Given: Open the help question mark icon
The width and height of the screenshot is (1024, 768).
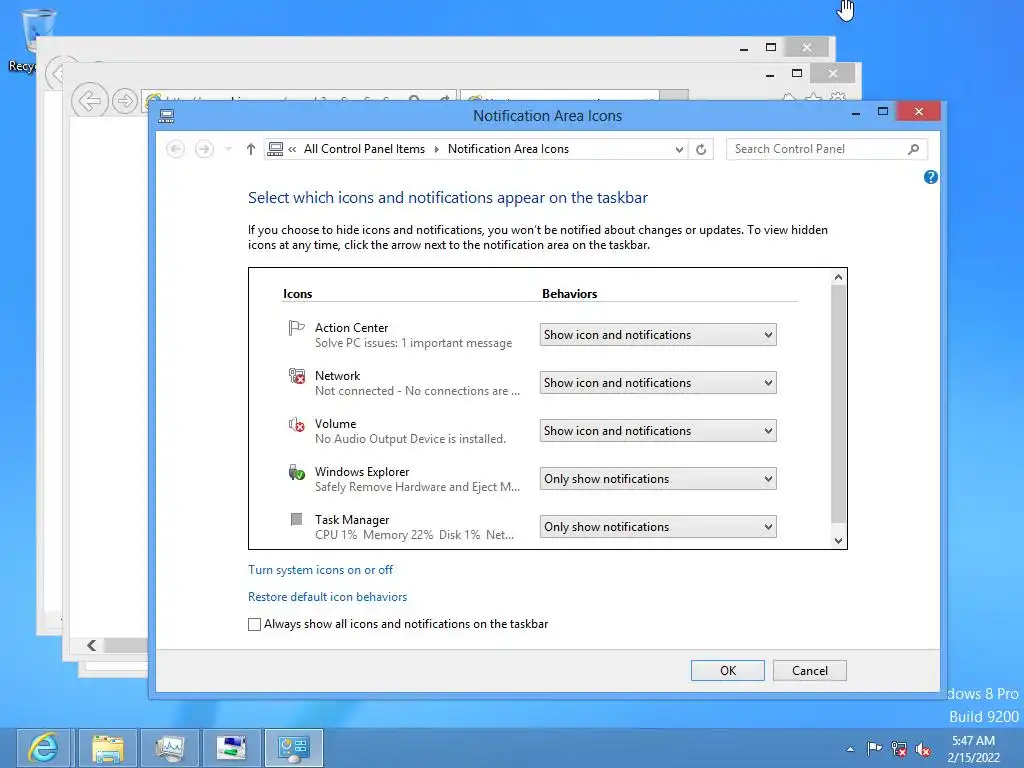Looking at the screenshot, I should click(931, 177).
